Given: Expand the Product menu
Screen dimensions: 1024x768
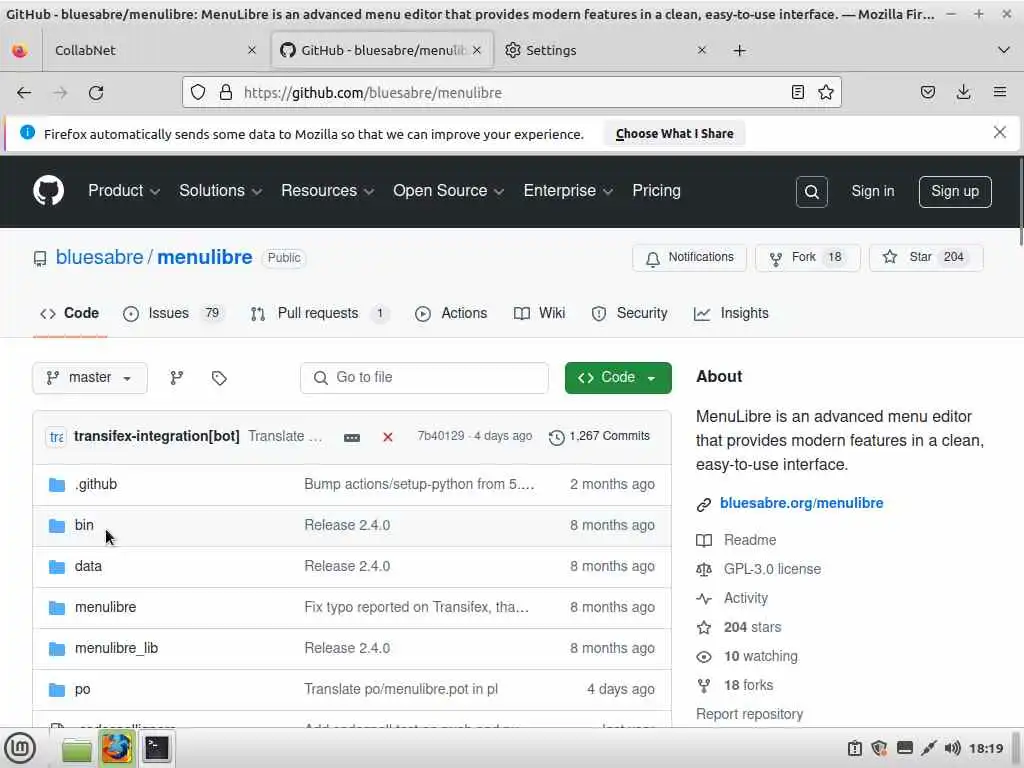Looking at the screenshot, I should 123,191.
